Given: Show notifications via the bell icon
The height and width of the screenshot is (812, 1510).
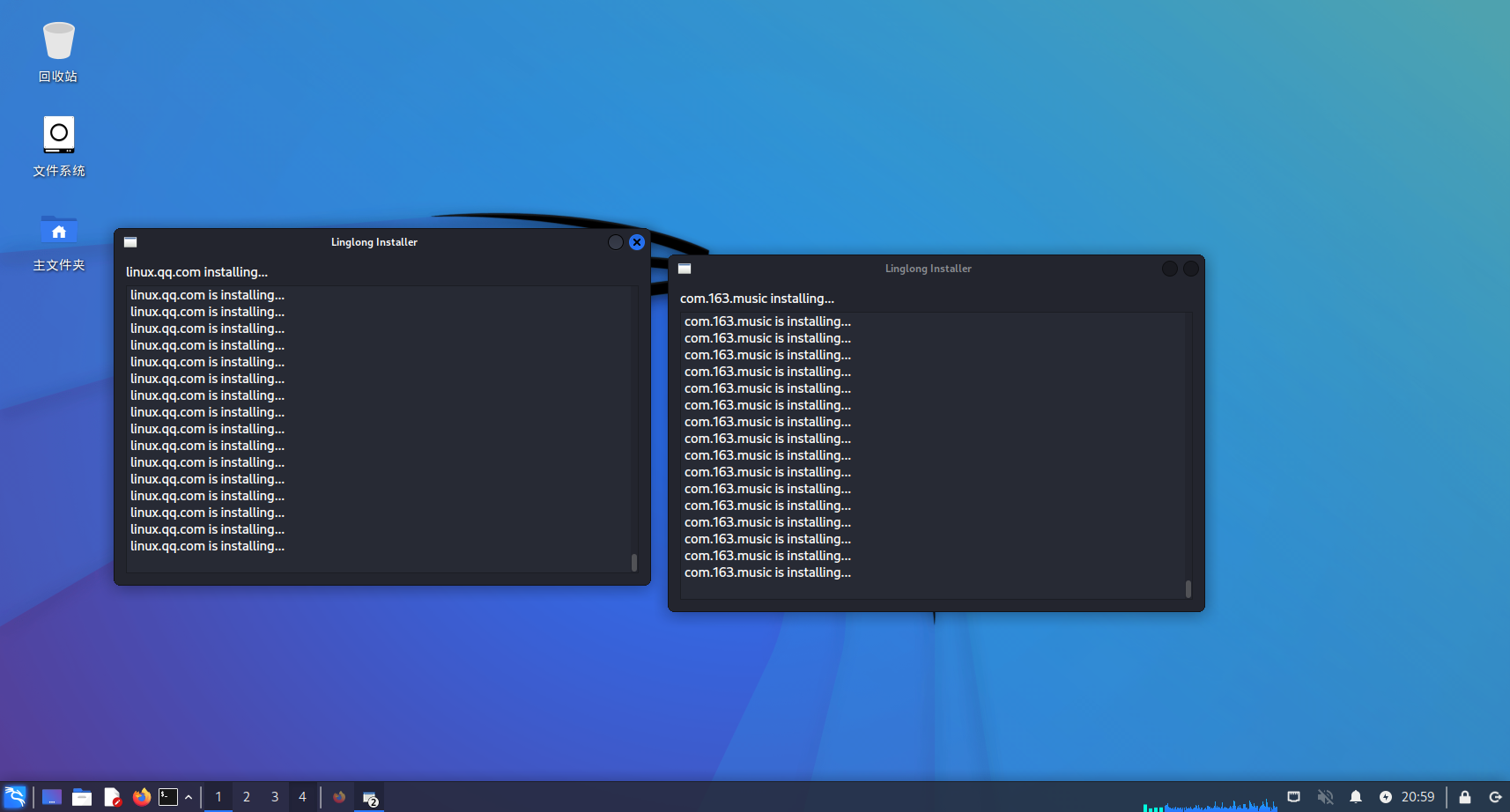Looking at the screenshot, I should click(1356, 797).
